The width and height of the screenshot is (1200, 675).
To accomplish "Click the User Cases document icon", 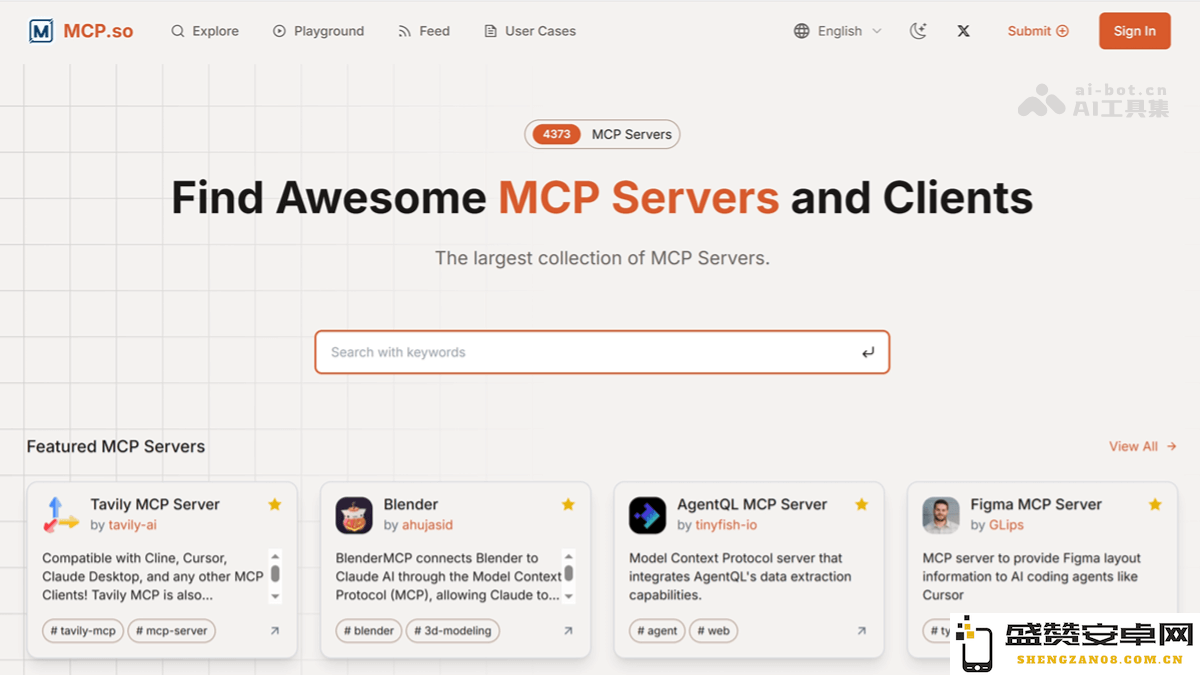I will (x=490, y=31).
